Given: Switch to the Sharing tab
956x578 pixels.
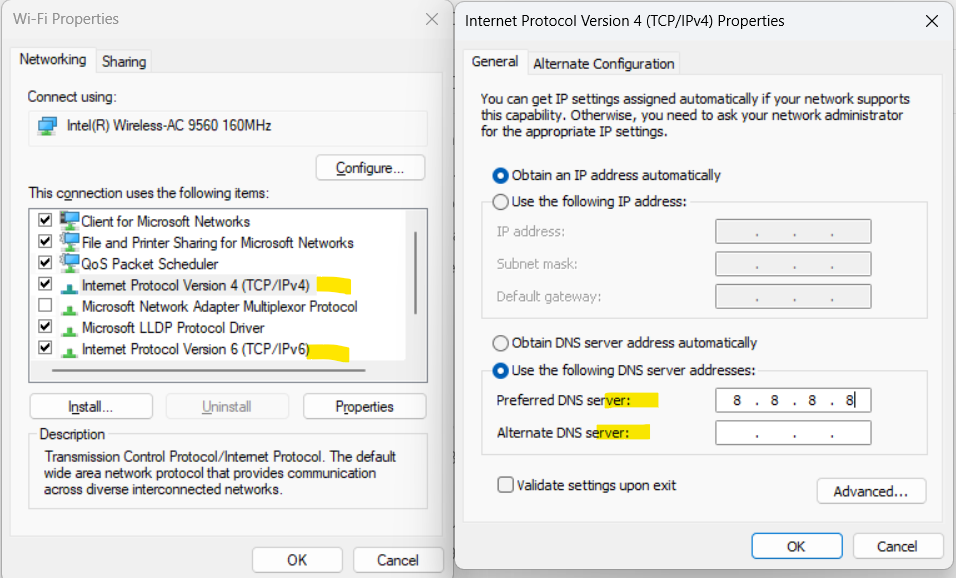Looking at the screenshot, I should point(124,61).
